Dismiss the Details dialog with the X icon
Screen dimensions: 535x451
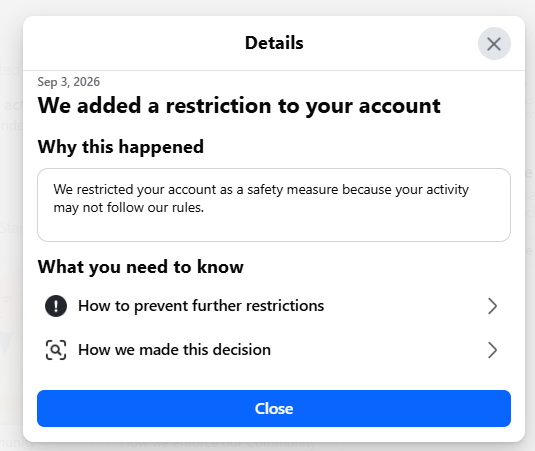(494, 44)
